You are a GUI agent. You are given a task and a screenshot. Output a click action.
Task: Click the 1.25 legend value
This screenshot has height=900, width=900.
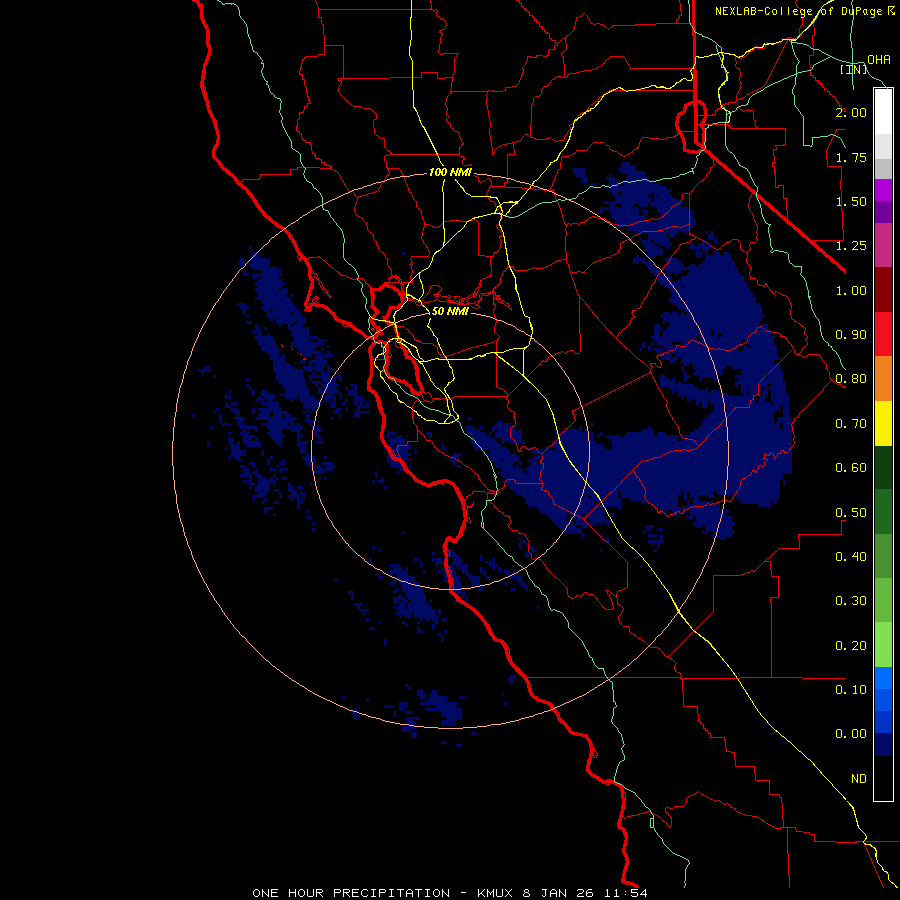[851, 246]
